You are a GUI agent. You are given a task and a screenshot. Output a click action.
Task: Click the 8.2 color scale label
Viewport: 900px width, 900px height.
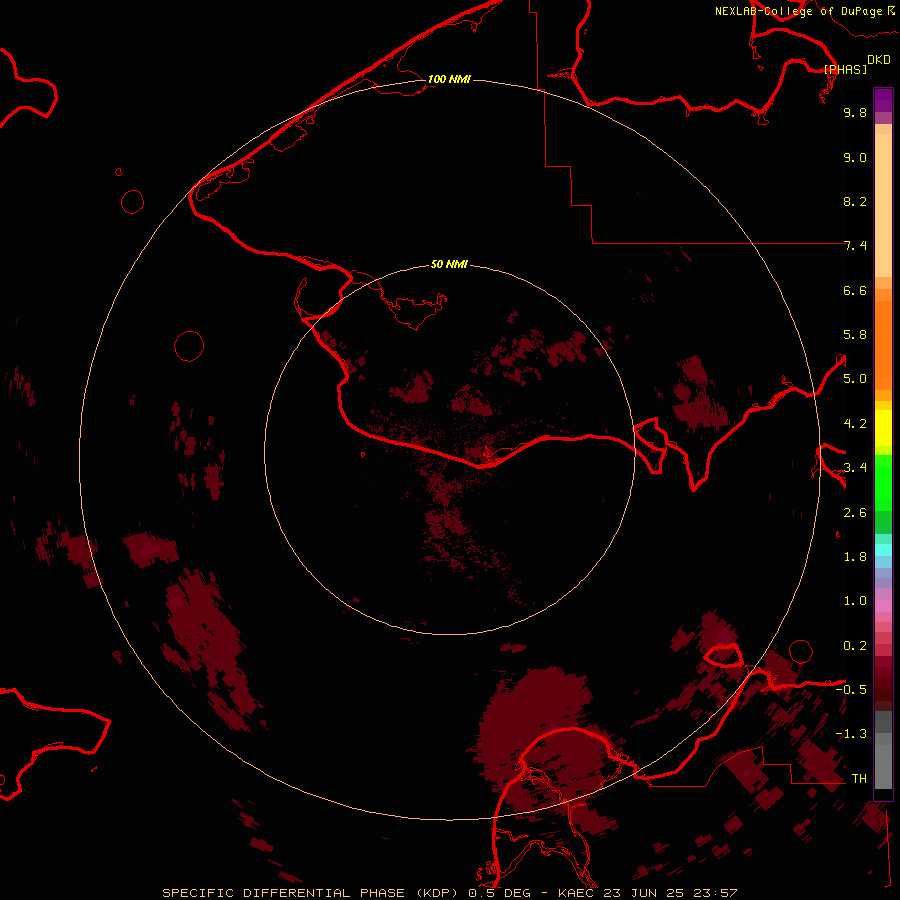click(x=855, y=201)
